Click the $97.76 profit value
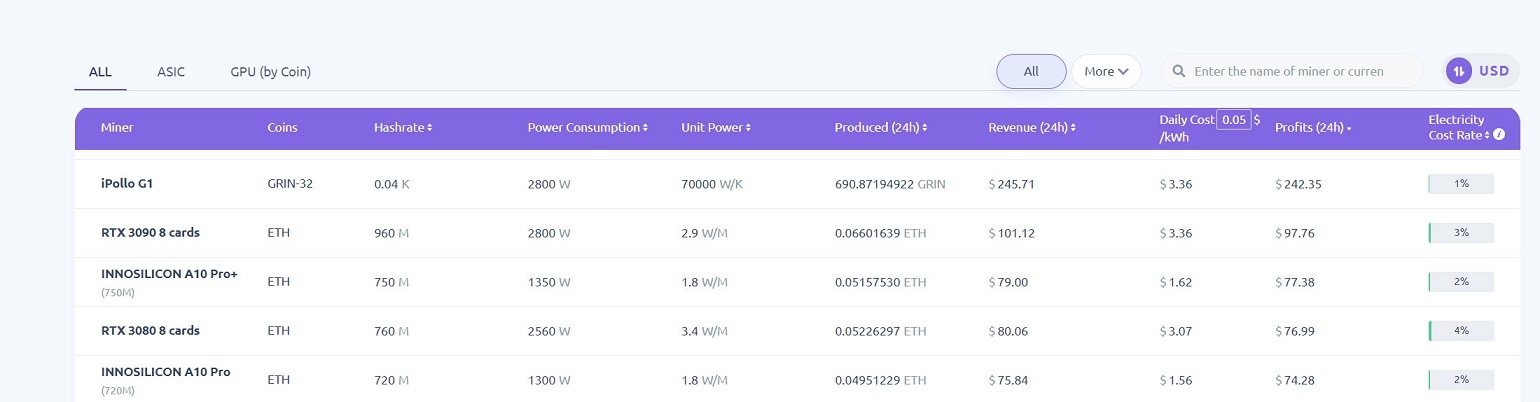The image size is (1540, 402). (x=1295, y=233)
